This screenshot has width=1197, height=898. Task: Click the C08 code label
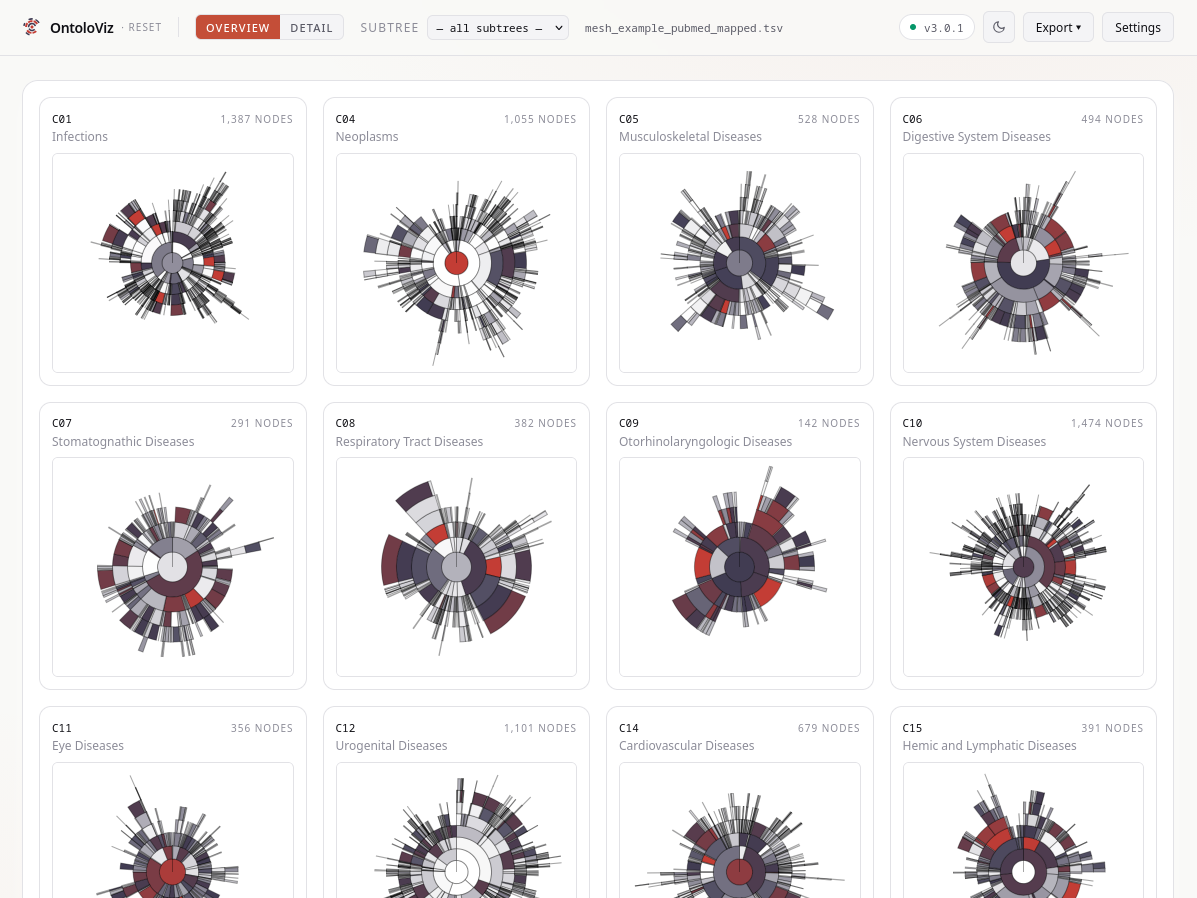click(345, 423)
